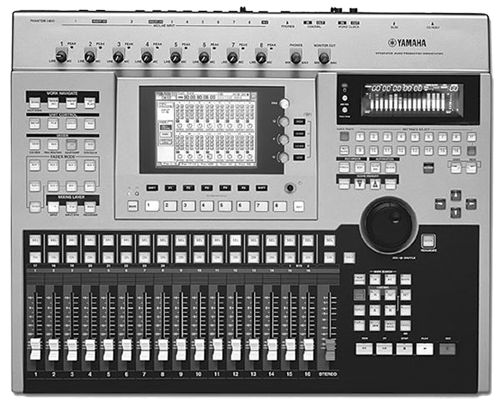Click the input 4 gain knob

[146, 57]
